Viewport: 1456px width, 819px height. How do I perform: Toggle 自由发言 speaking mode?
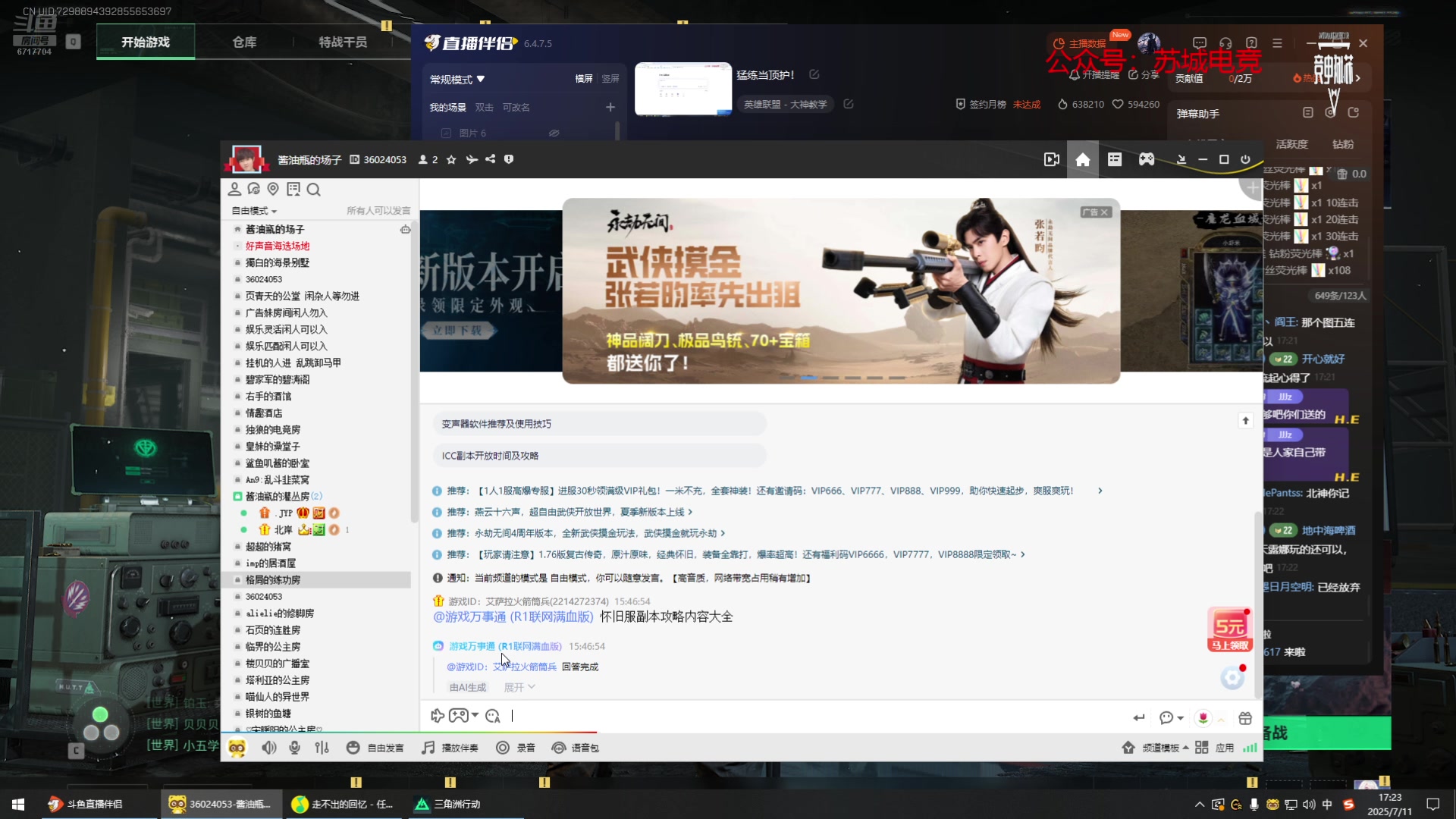pos(375,748)
